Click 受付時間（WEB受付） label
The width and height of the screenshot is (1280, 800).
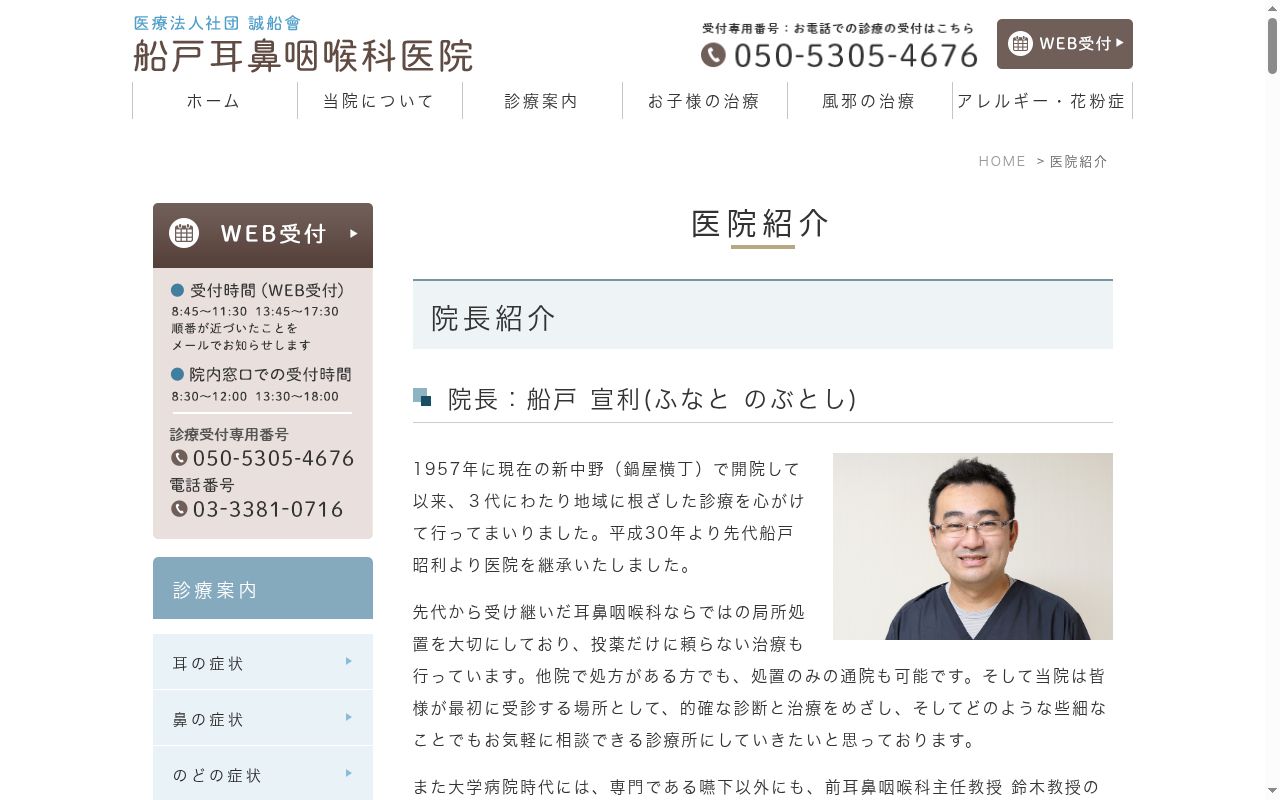click(x=267, y=290)
